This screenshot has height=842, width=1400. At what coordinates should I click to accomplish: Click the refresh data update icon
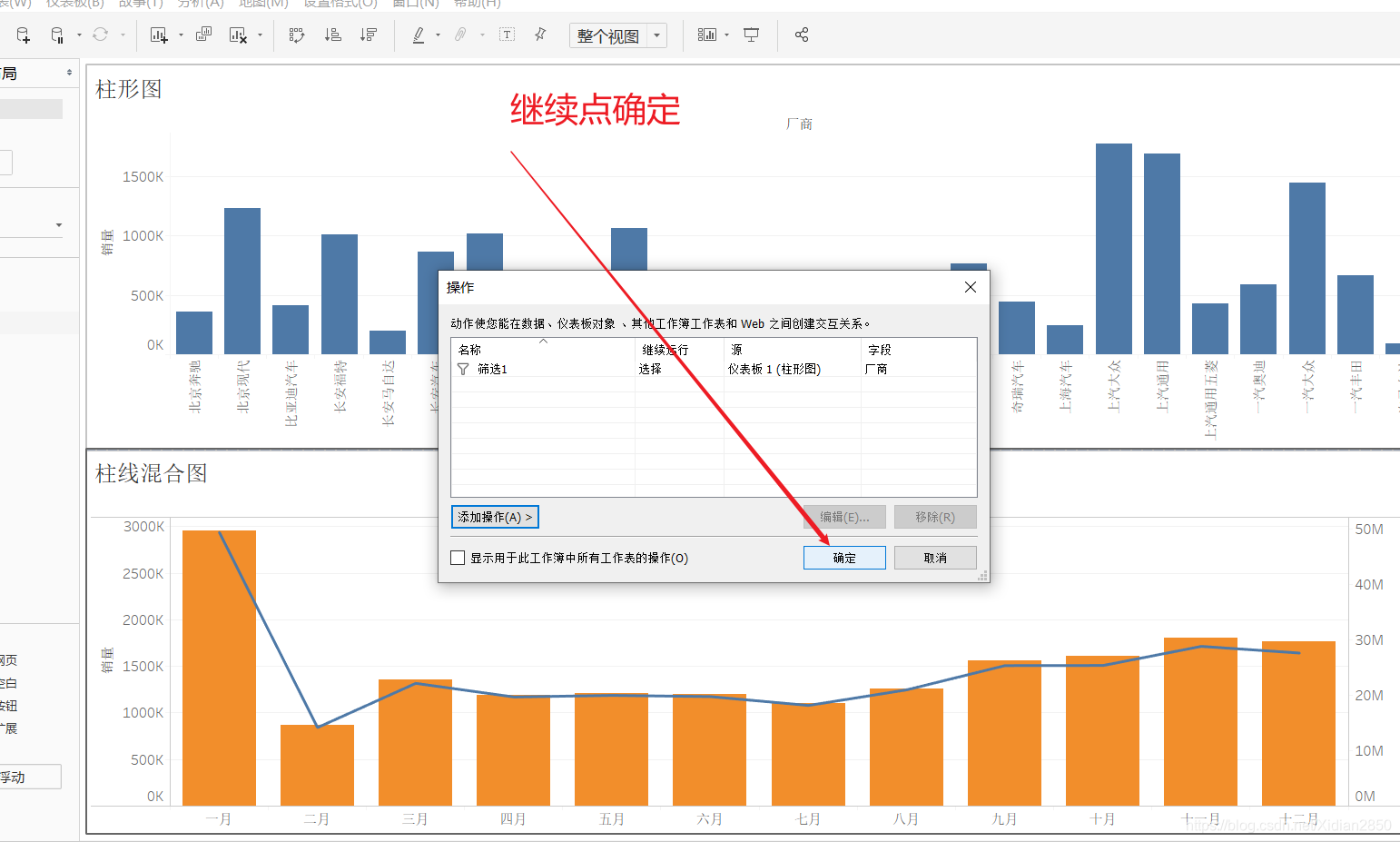pyautogui.click(x=100, y=35)
